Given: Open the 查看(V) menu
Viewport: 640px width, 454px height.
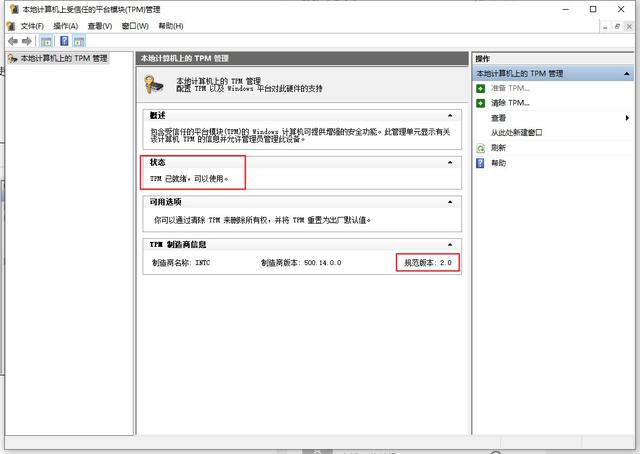Looking at the screenshot, I should [x=100, y=26].
